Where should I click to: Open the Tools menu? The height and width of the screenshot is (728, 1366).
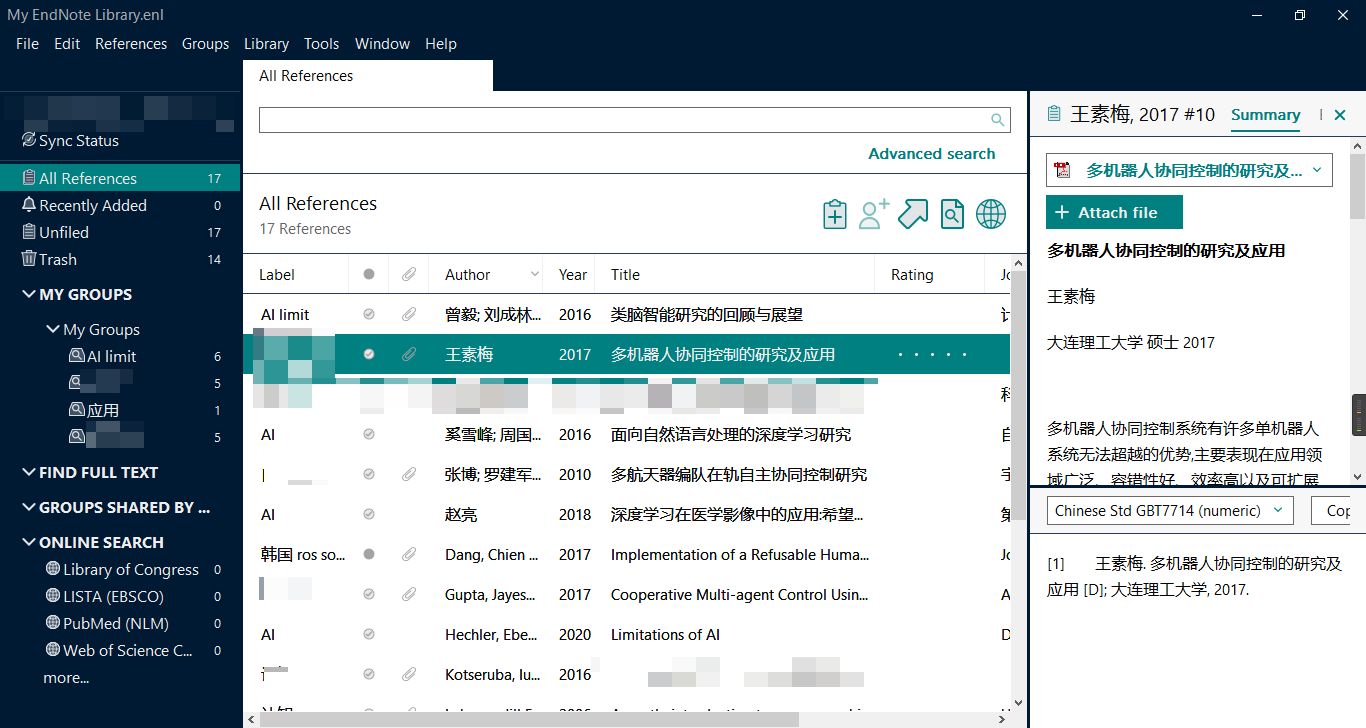click(x=321, y=44)
